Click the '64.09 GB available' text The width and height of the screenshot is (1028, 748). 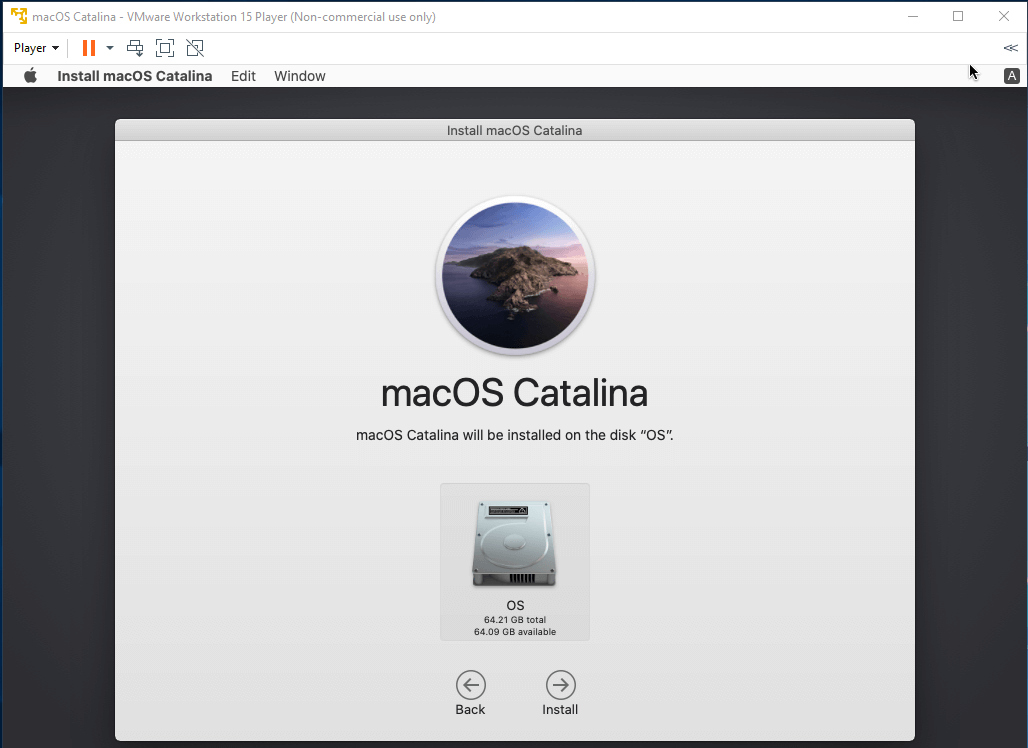(x=515, y=632)
